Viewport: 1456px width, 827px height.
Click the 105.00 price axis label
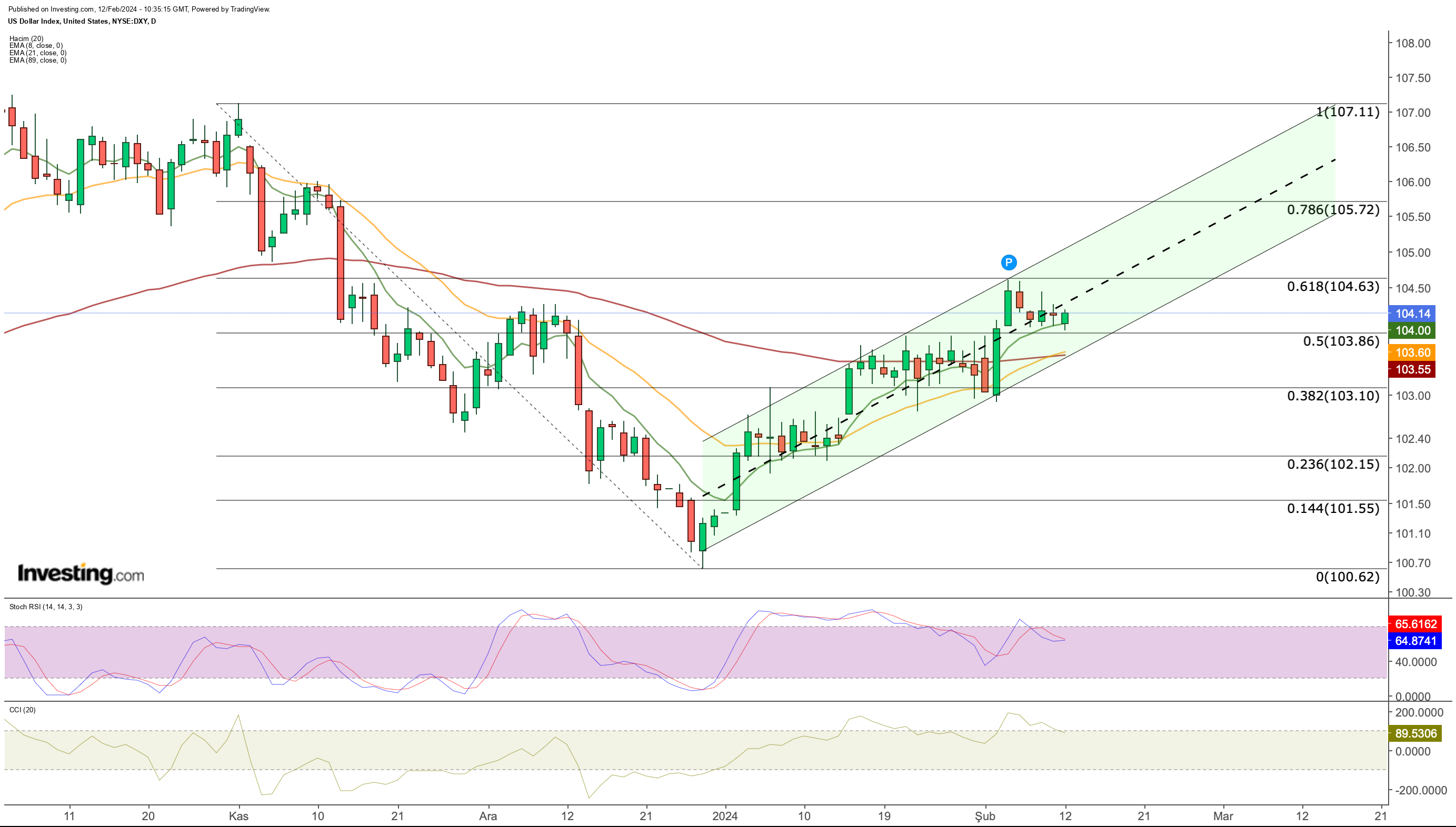pyautogui.click(x=1413, y=253)
